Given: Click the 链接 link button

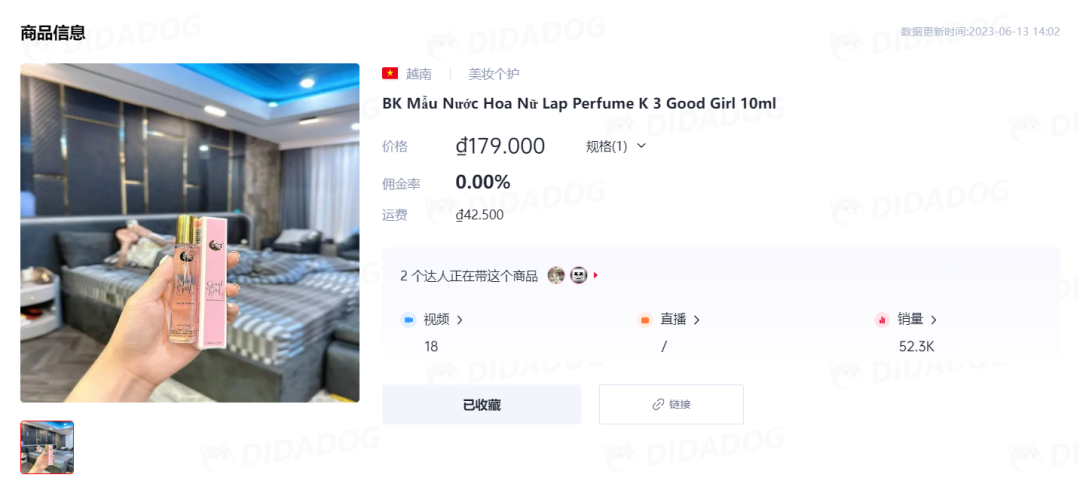Looking at the screenshot, I should pyautogui.click(x=672, y=404).
